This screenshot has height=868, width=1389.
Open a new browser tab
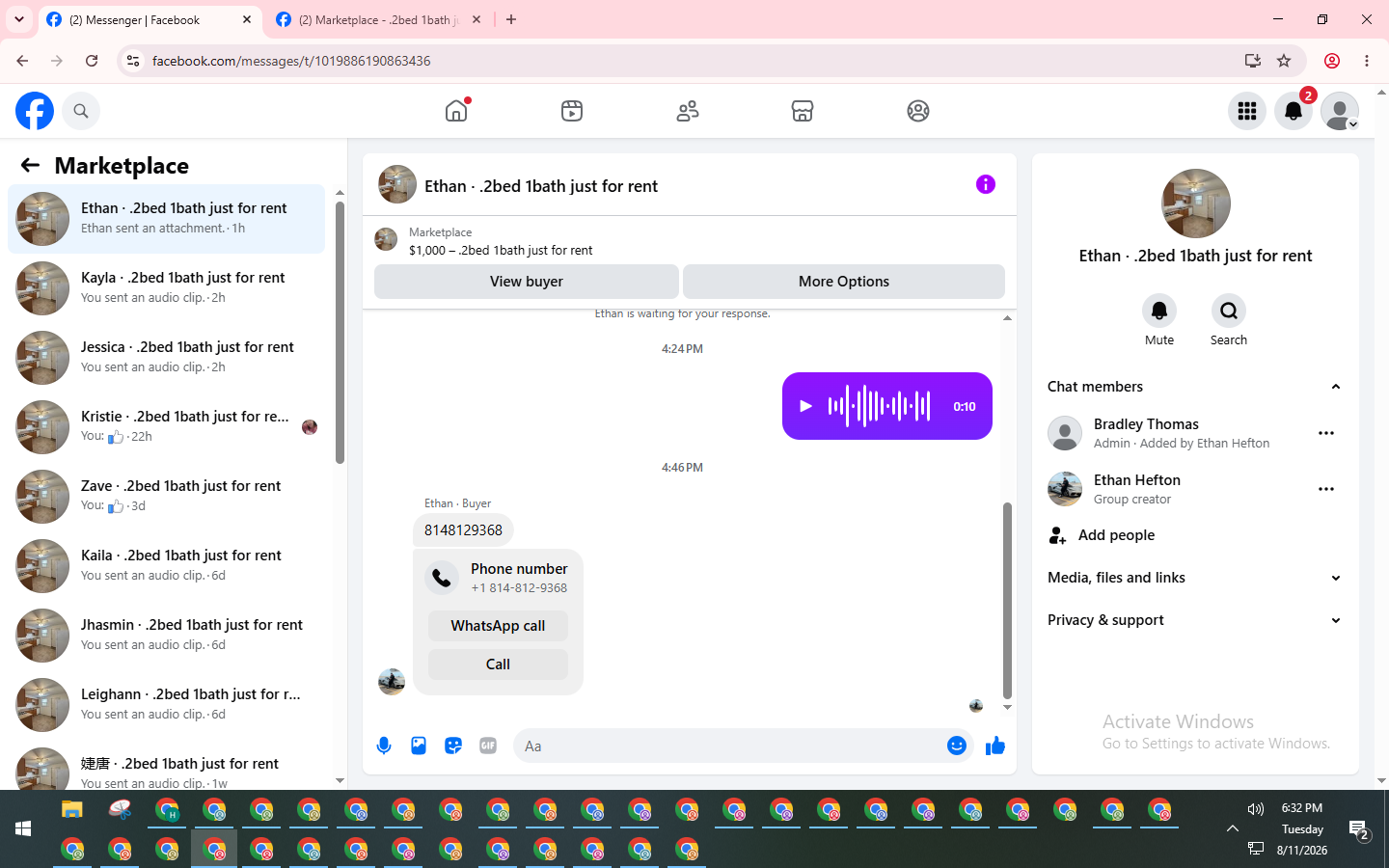point(511,19)
